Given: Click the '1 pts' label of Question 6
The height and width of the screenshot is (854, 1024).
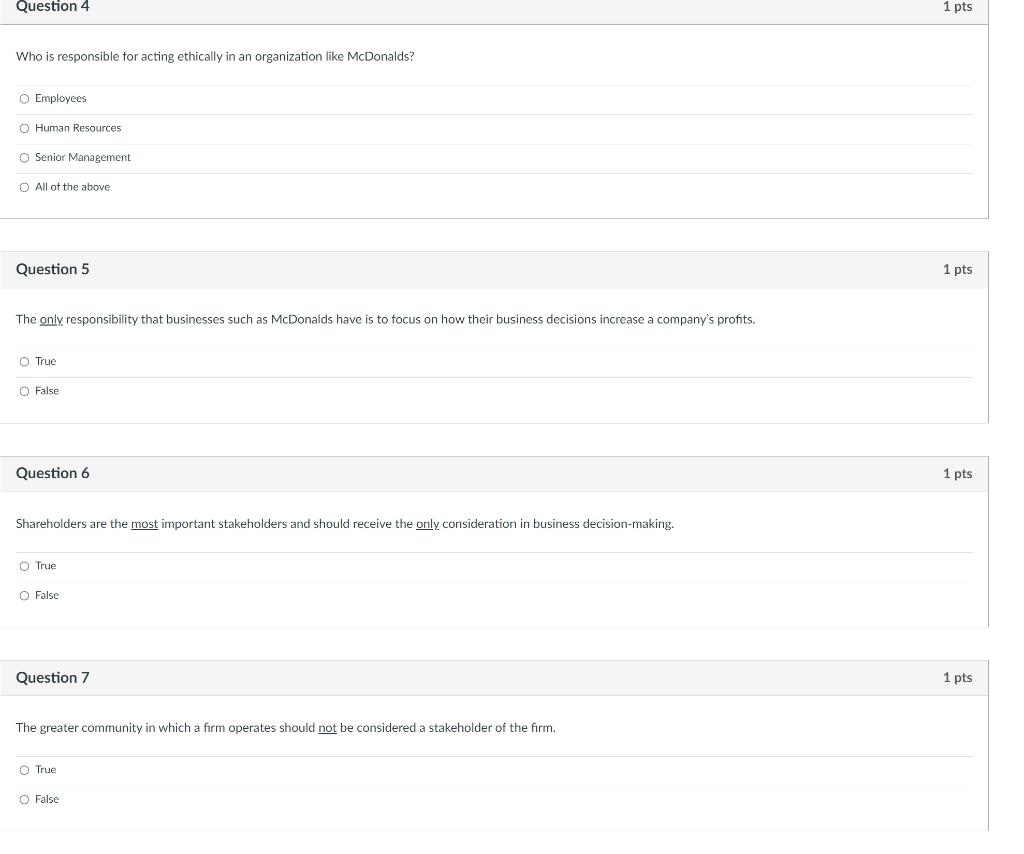Looking at the screenshot, I should (957, 473).
